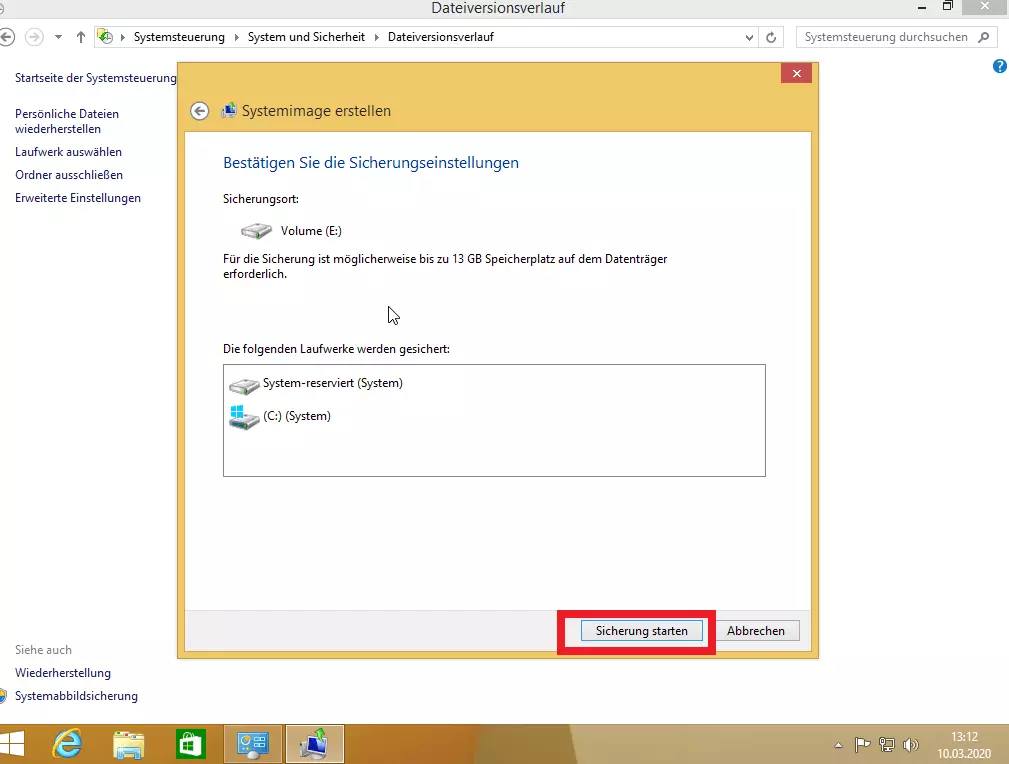Open the volume speaker tray icon
1009x764 pixels.
click(911, 745)
